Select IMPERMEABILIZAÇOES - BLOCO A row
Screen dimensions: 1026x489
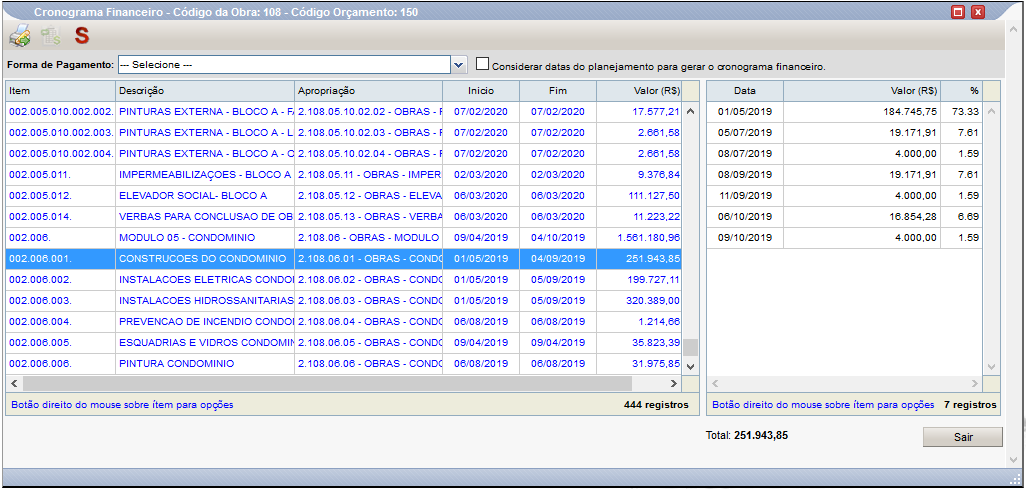[x=344, y=175]
